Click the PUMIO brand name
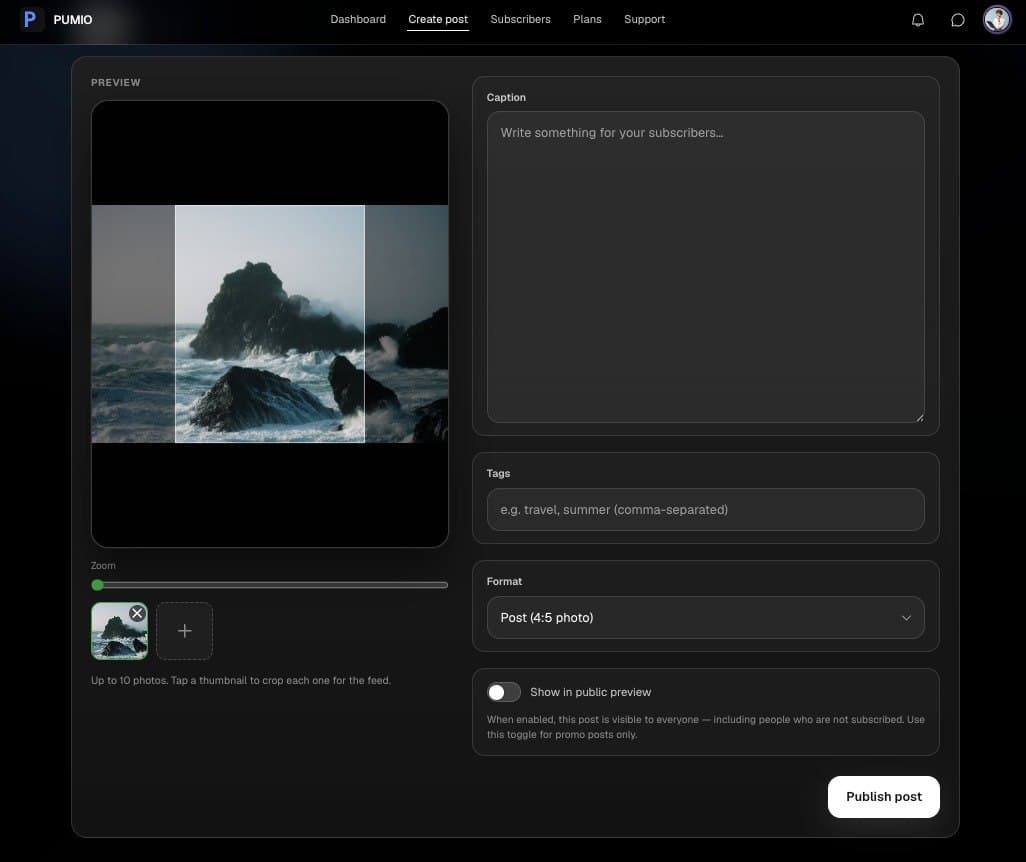 click(x=73, y=20)
